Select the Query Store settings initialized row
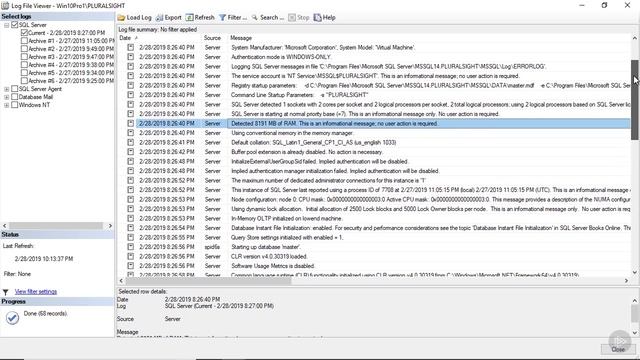640x360 pixels. click(x=373, y=237)
